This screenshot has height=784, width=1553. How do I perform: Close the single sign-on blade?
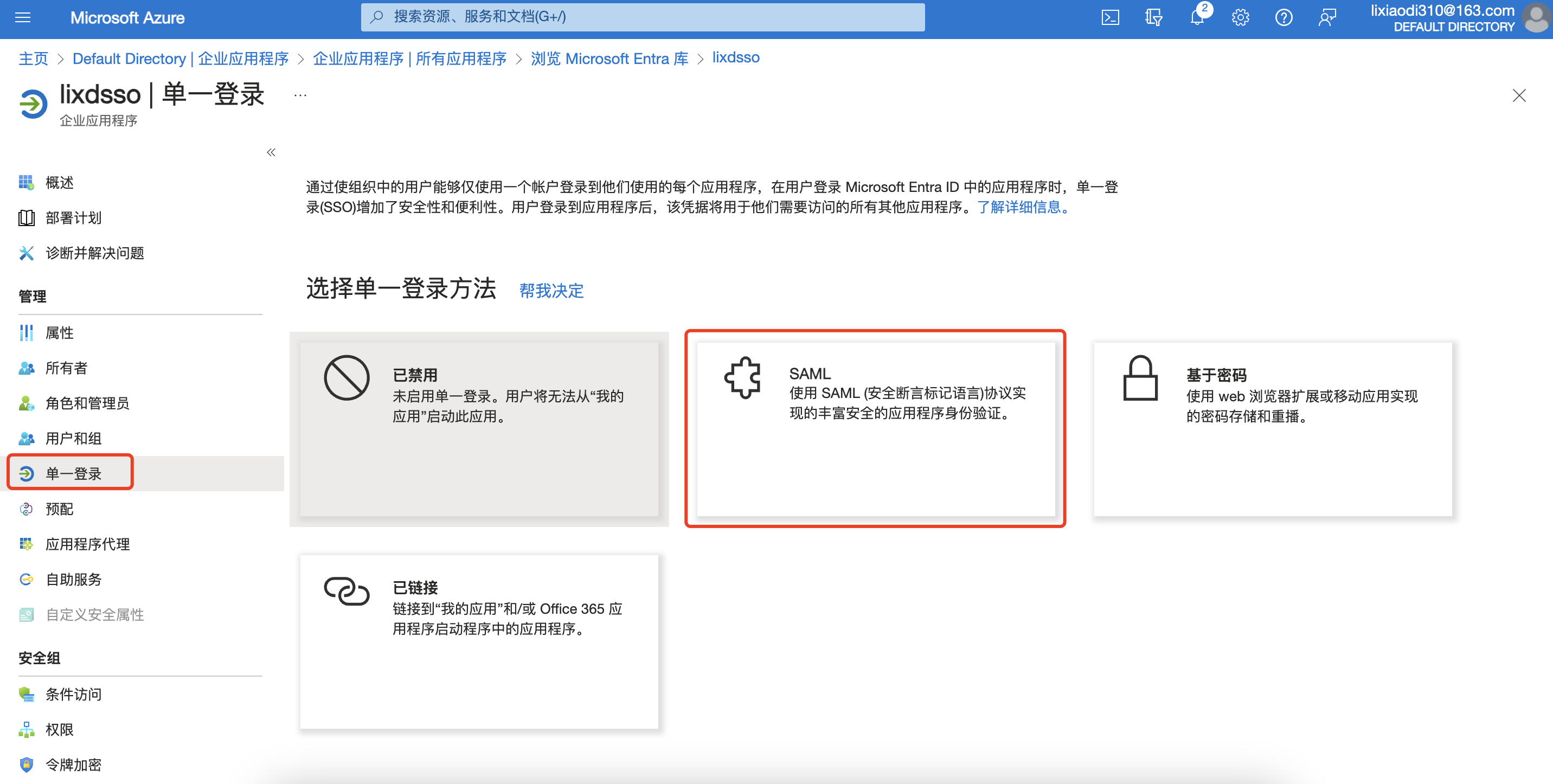1519,95
